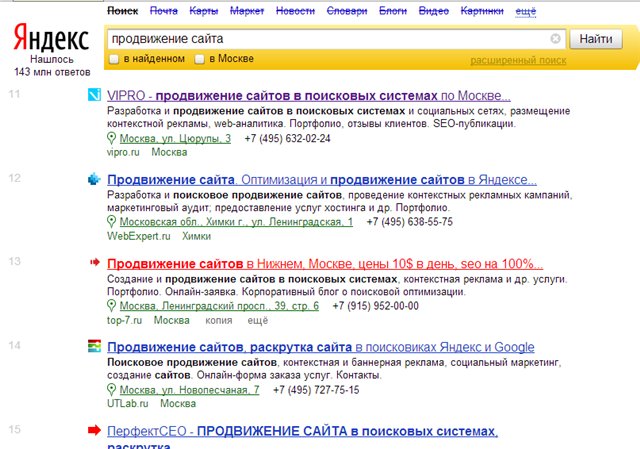This screenshot has height=449, width=640.
Task: Open the Карты service tab
Action: point(204,11)
